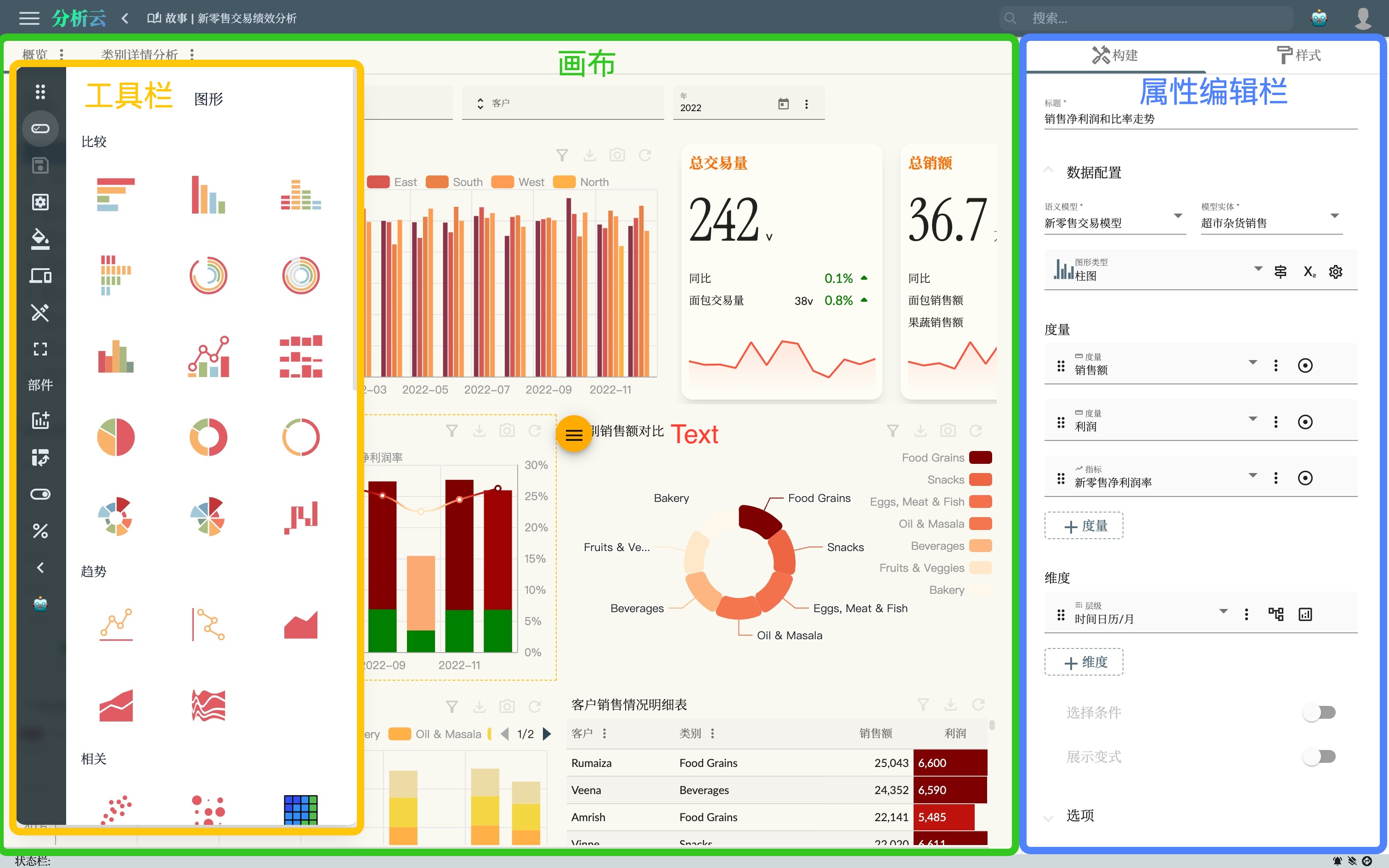Viewport: 1389px width, 868px height.
Task: Open the robot assistant in top bar
Action: pyautogui.click(x=1319, y=18)
